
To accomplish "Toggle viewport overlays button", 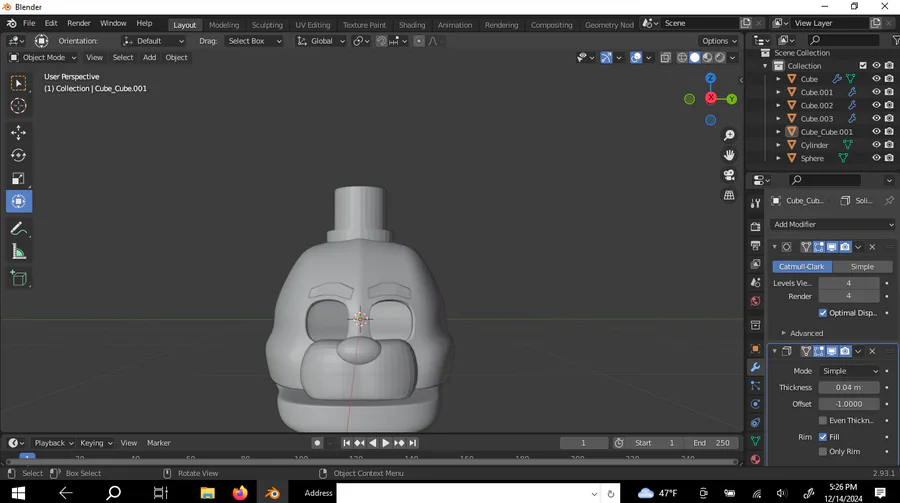I will coord(636,57).
